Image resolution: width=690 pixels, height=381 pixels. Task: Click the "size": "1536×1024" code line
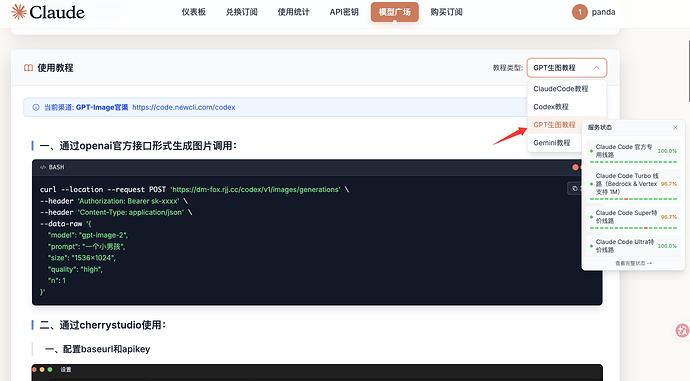point(82,258)
